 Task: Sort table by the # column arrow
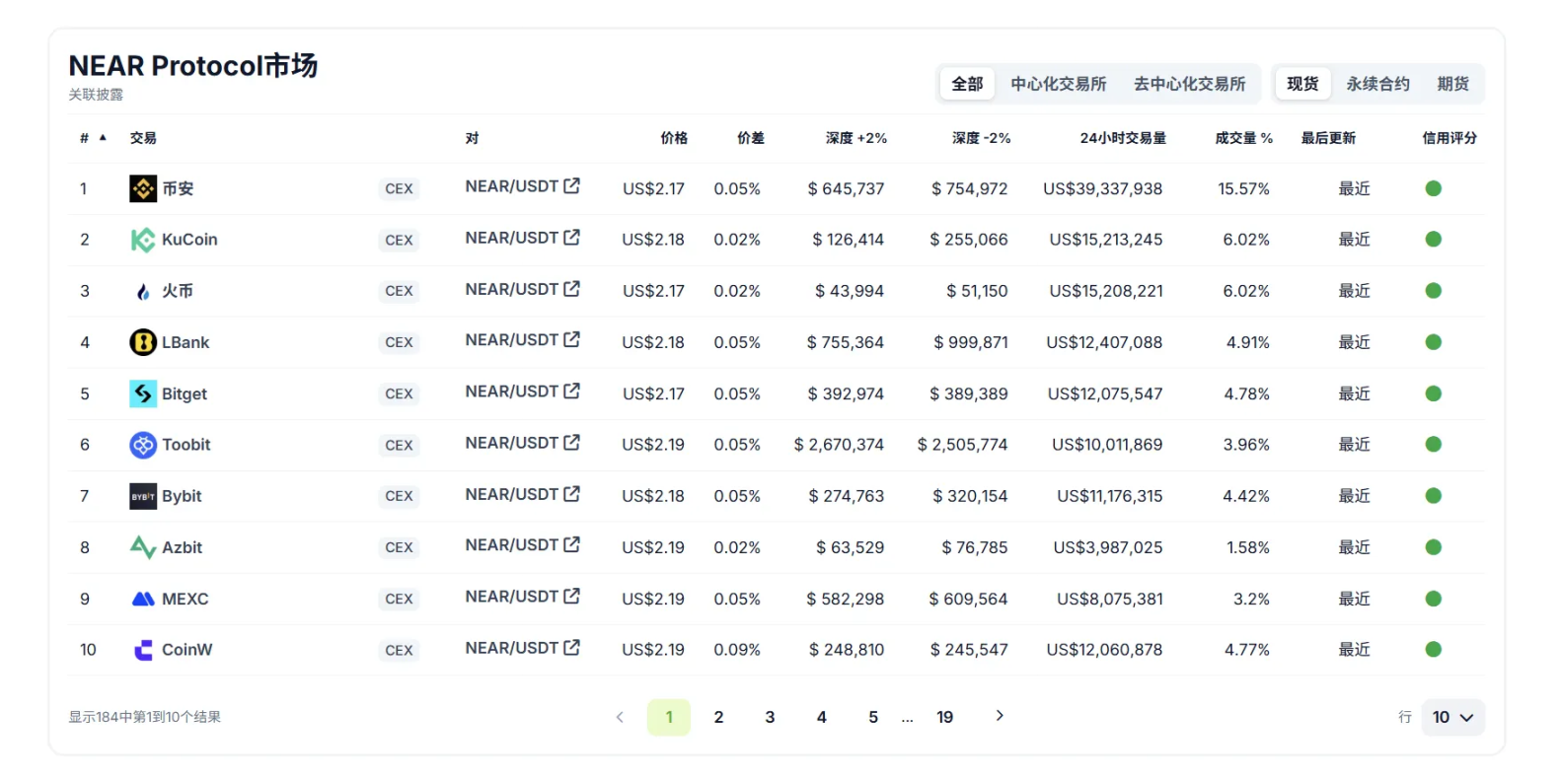click(x=103, y=138)
